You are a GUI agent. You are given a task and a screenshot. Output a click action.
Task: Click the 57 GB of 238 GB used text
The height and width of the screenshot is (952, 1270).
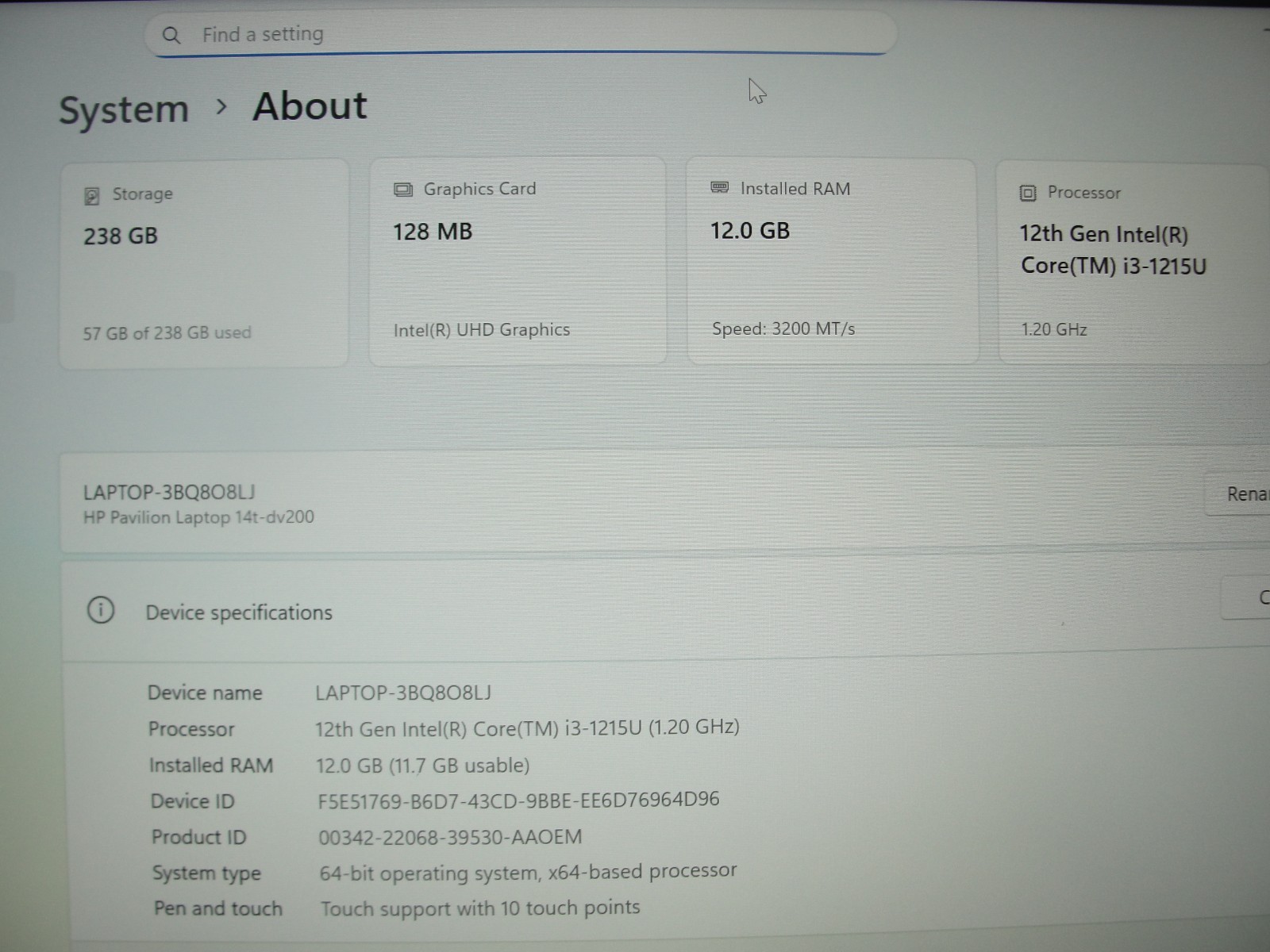point(167,333)
